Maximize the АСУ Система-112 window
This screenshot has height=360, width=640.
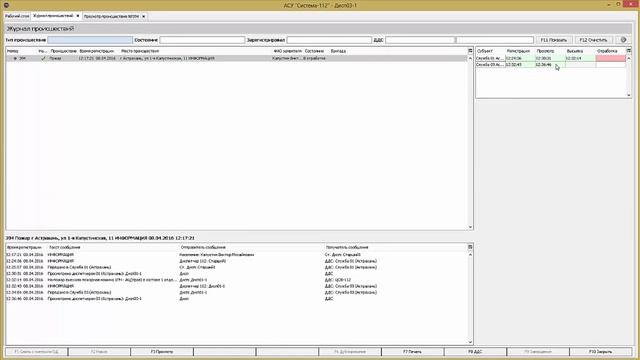(618, 4)
